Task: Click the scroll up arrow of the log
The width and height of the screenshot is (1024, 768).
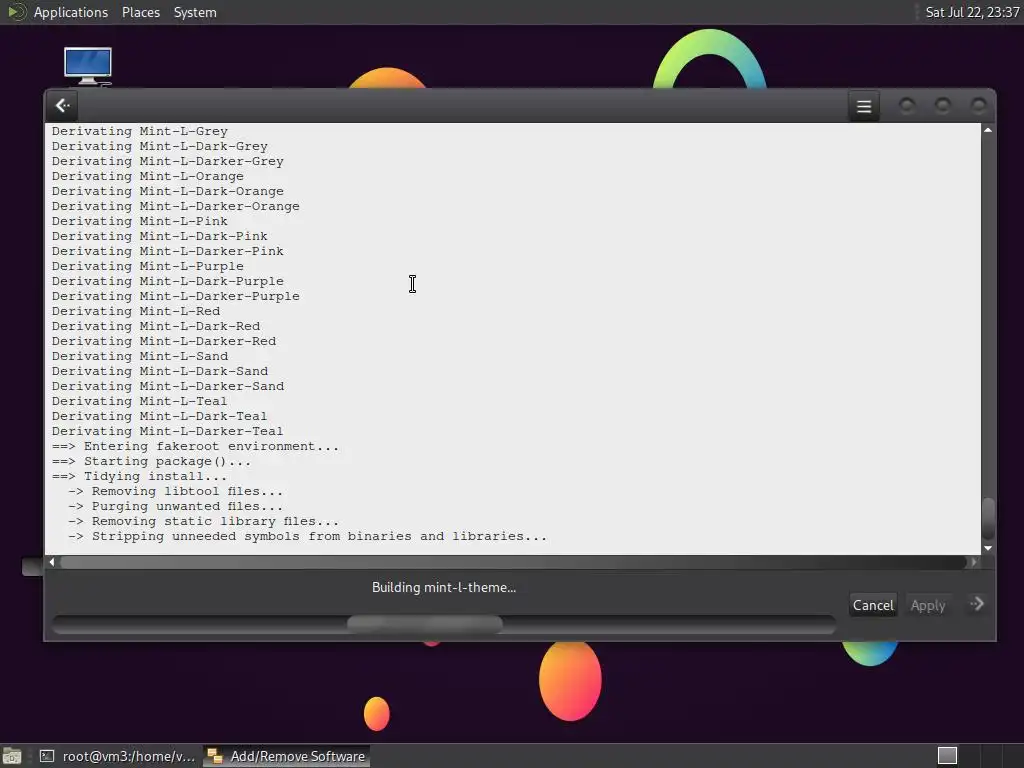Action: pyautogui.click(x=988, y=131)
